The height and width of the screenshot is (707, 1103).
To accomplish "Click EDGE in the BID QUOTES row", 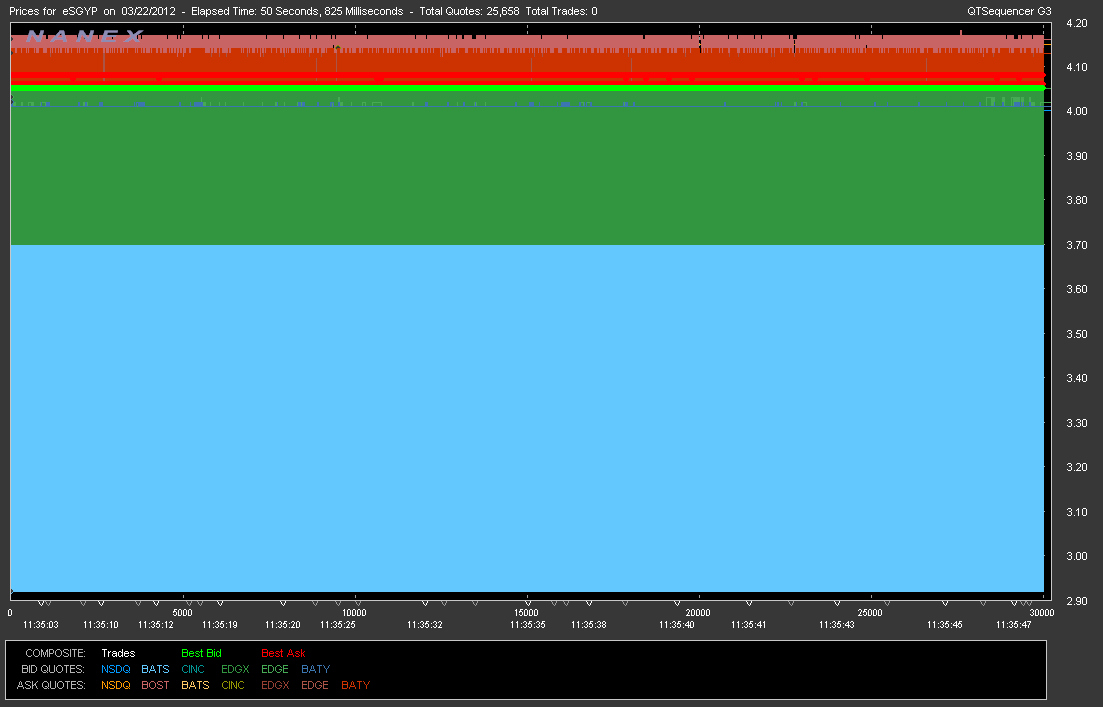I will 275,669.
